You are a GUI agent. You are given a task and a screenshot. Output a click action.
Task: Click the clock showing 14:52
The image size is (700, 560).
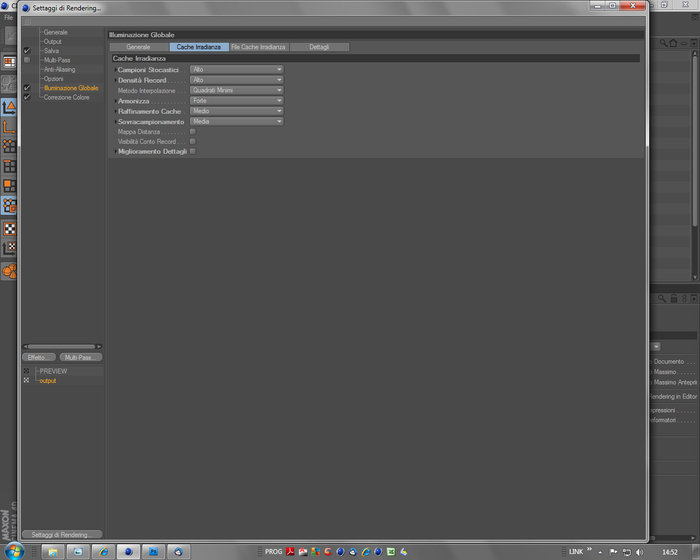670,552
